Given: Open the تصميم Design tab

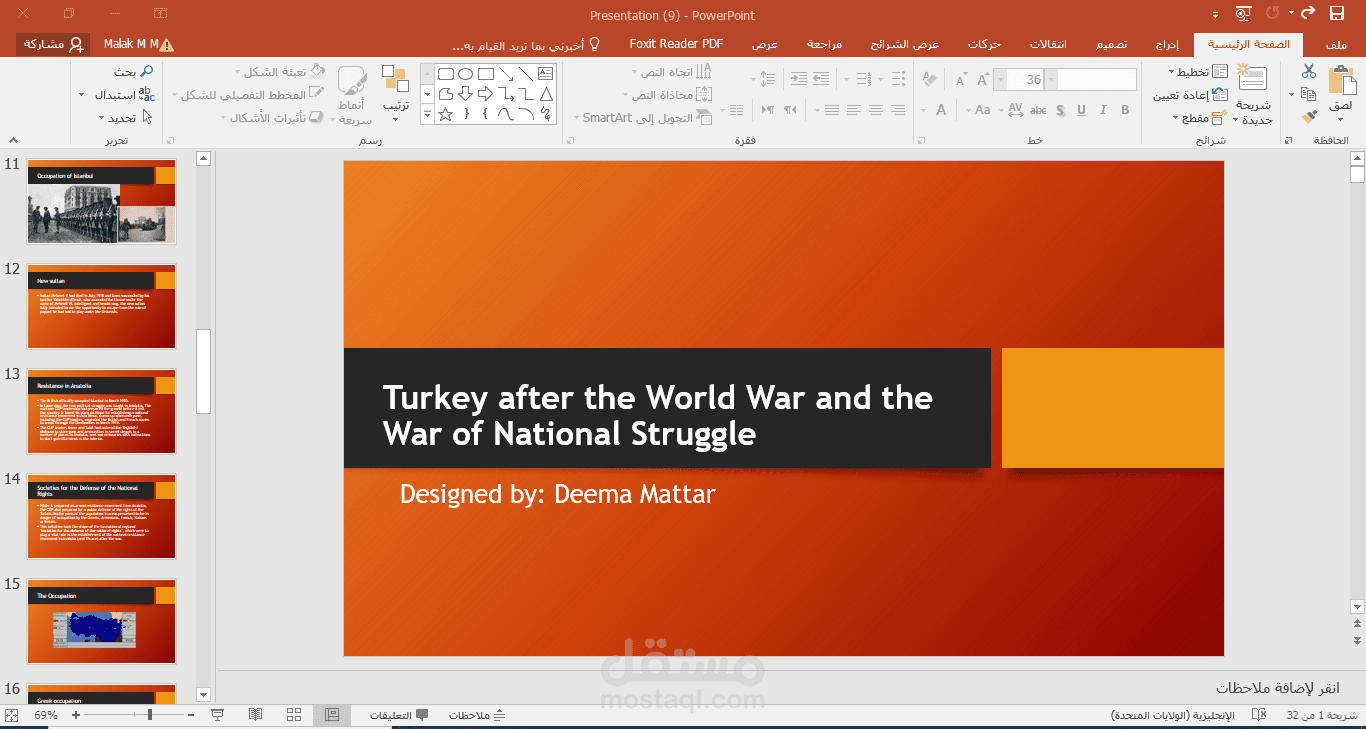Looking at the screenshot, I should [x=1111, y=44].
